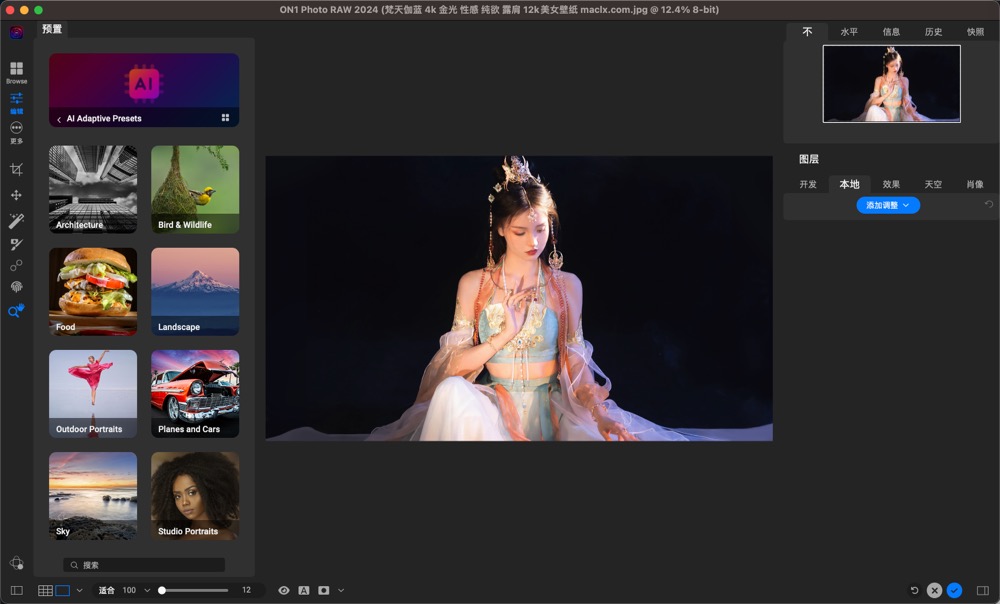Switch to the 历史 (History) tab

click(x=933, y=32)
